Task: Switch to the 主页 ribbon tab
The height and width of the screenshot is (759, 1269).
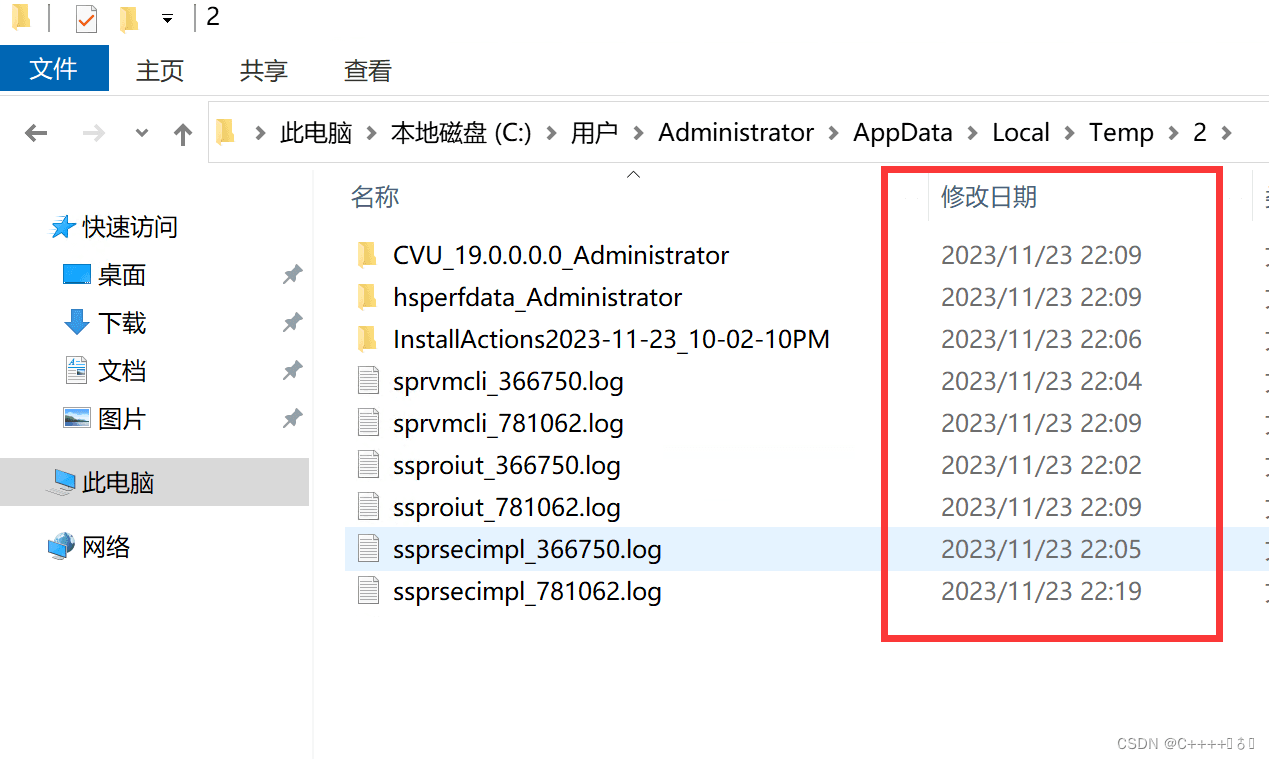Action: tap(160, 70)
